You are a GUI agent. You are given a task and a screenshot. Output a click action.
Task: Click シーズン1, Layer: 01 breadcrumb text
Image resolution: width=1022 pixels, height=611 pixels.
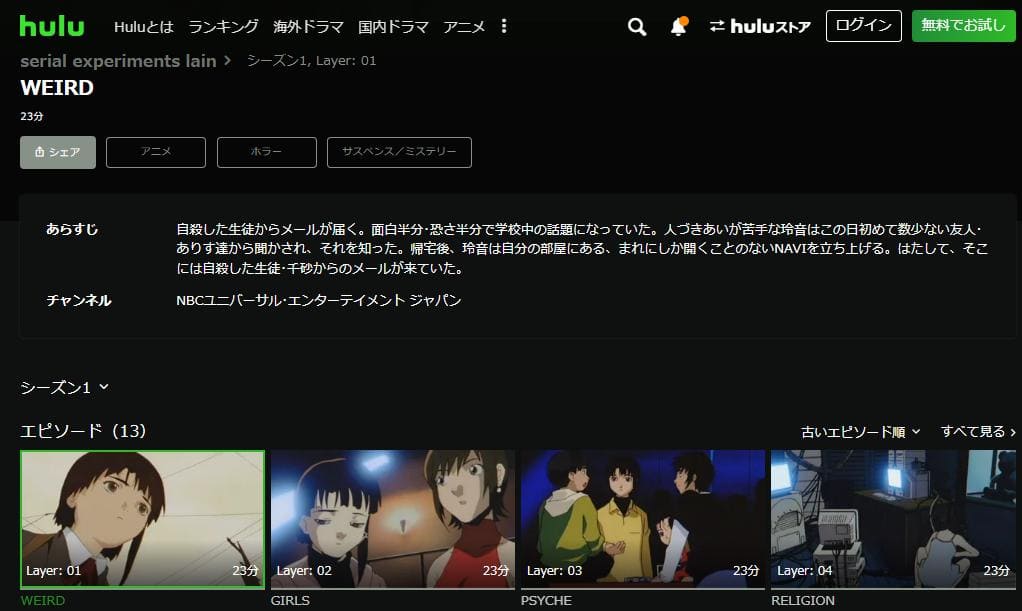(312, 61)
